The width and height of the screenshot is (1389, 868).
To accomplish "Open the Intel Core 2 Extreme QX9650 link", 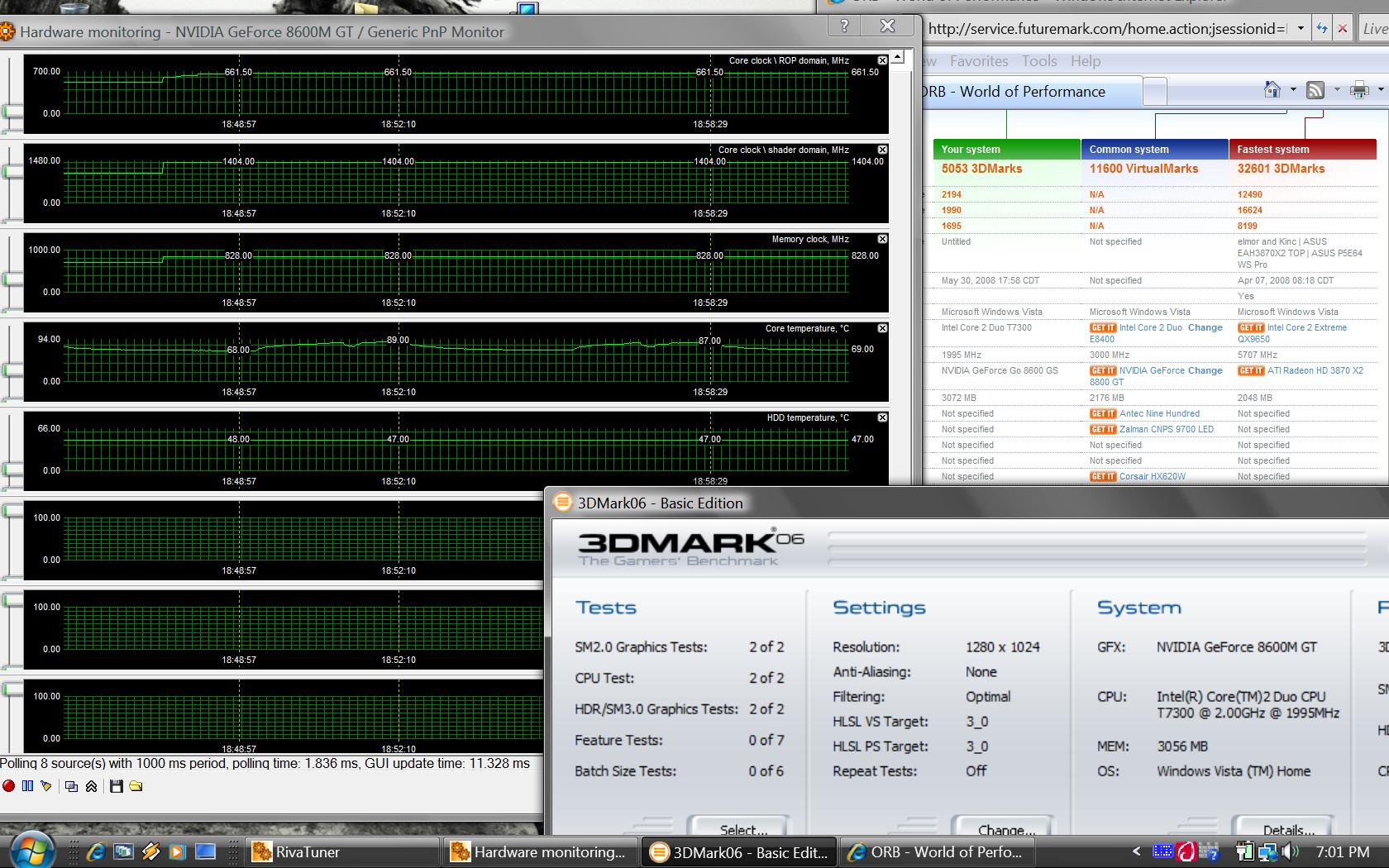I will pos(1292,333).
